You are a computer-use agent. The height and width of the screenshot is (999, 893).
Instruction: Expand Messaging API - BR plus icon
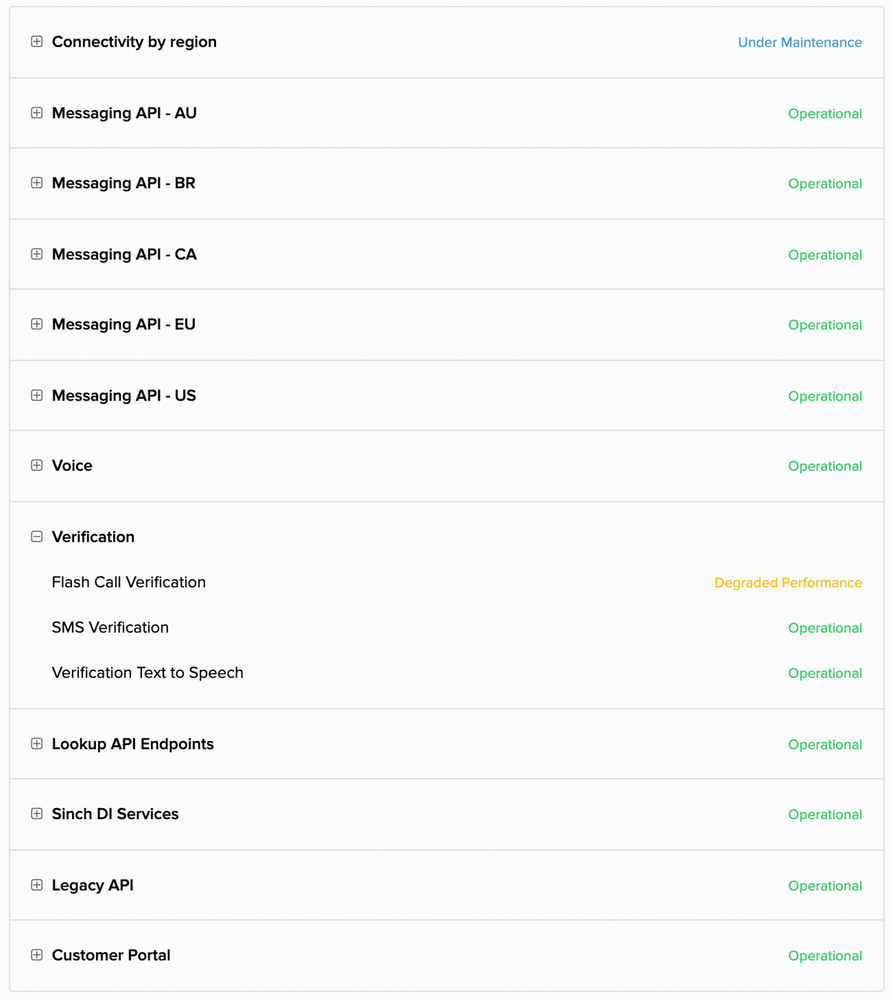(x=37, y=183)
